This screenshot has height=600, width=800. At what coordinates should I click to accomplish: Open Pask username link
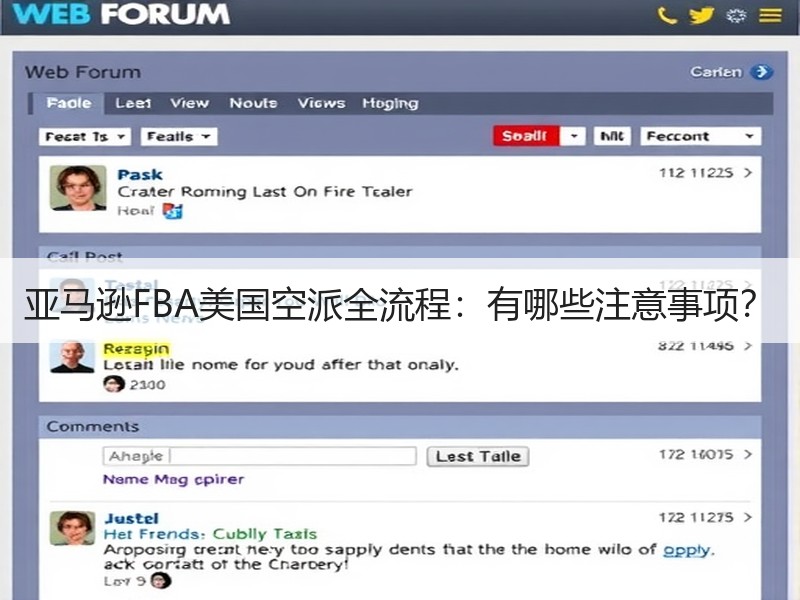pyautogui.click(x=140, y=174)
